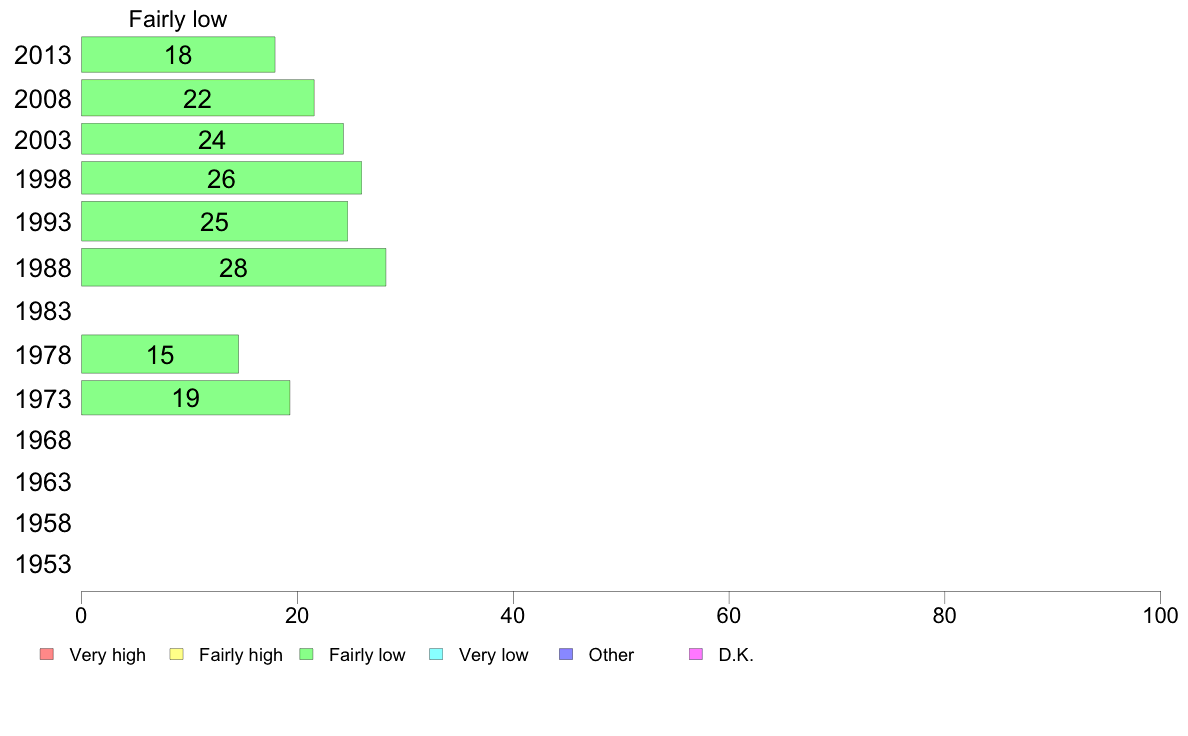Select the 2013 bar showing 18
The image size is (1188, 736).
coord(178,55)
